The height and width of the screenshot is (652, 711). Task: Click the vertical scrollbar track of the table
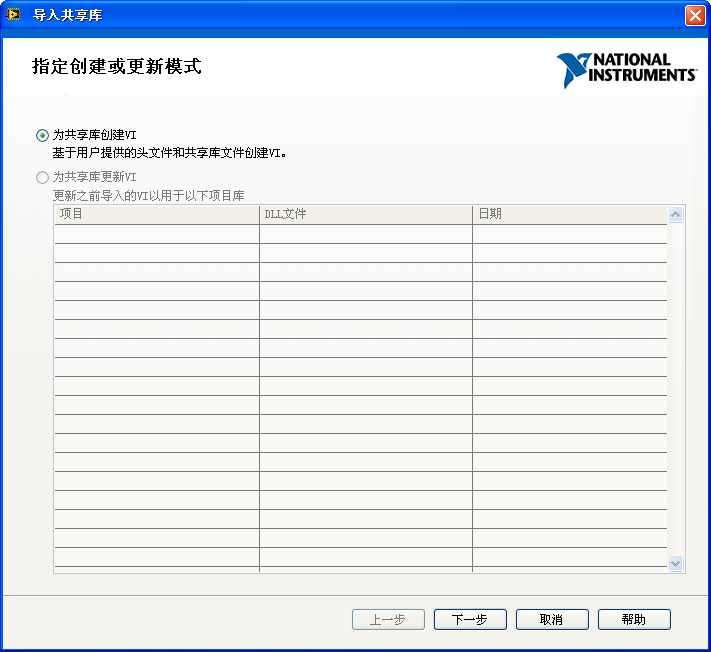coord(675,390)
